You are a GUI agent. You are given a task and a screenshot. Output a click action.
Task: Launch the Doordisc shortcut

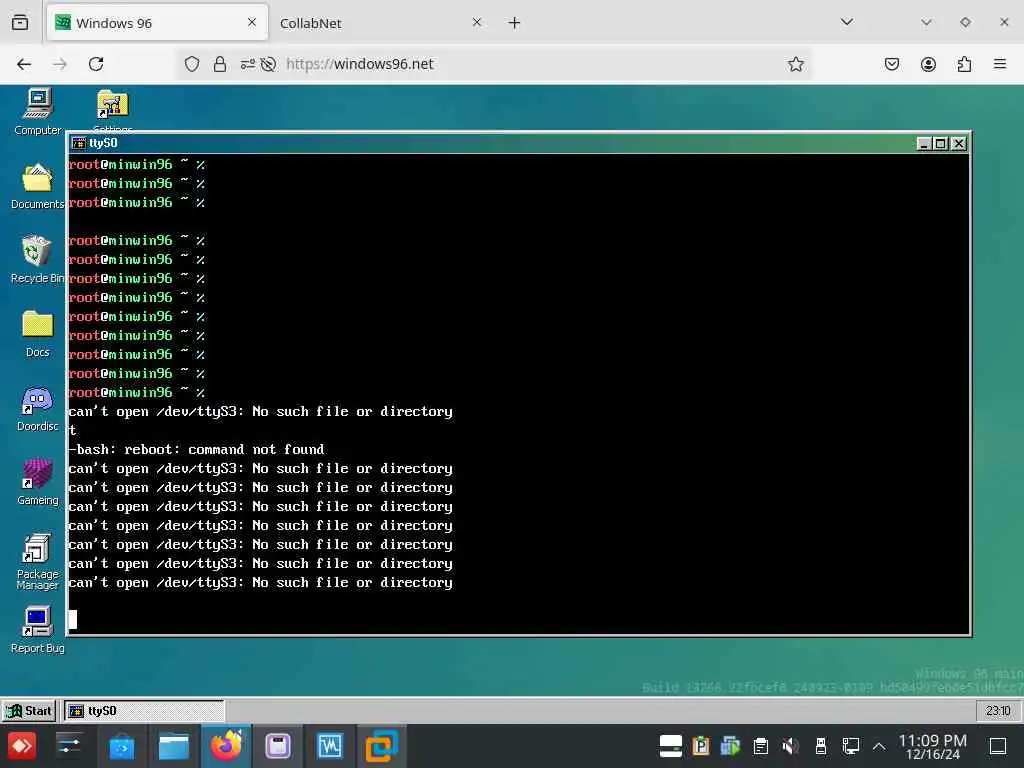[37, 408]
